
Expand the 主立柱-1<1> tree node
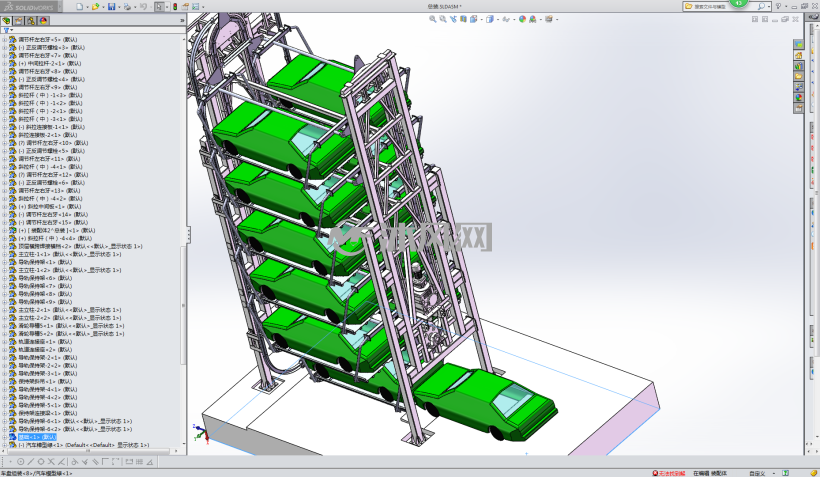pos(5,254)
